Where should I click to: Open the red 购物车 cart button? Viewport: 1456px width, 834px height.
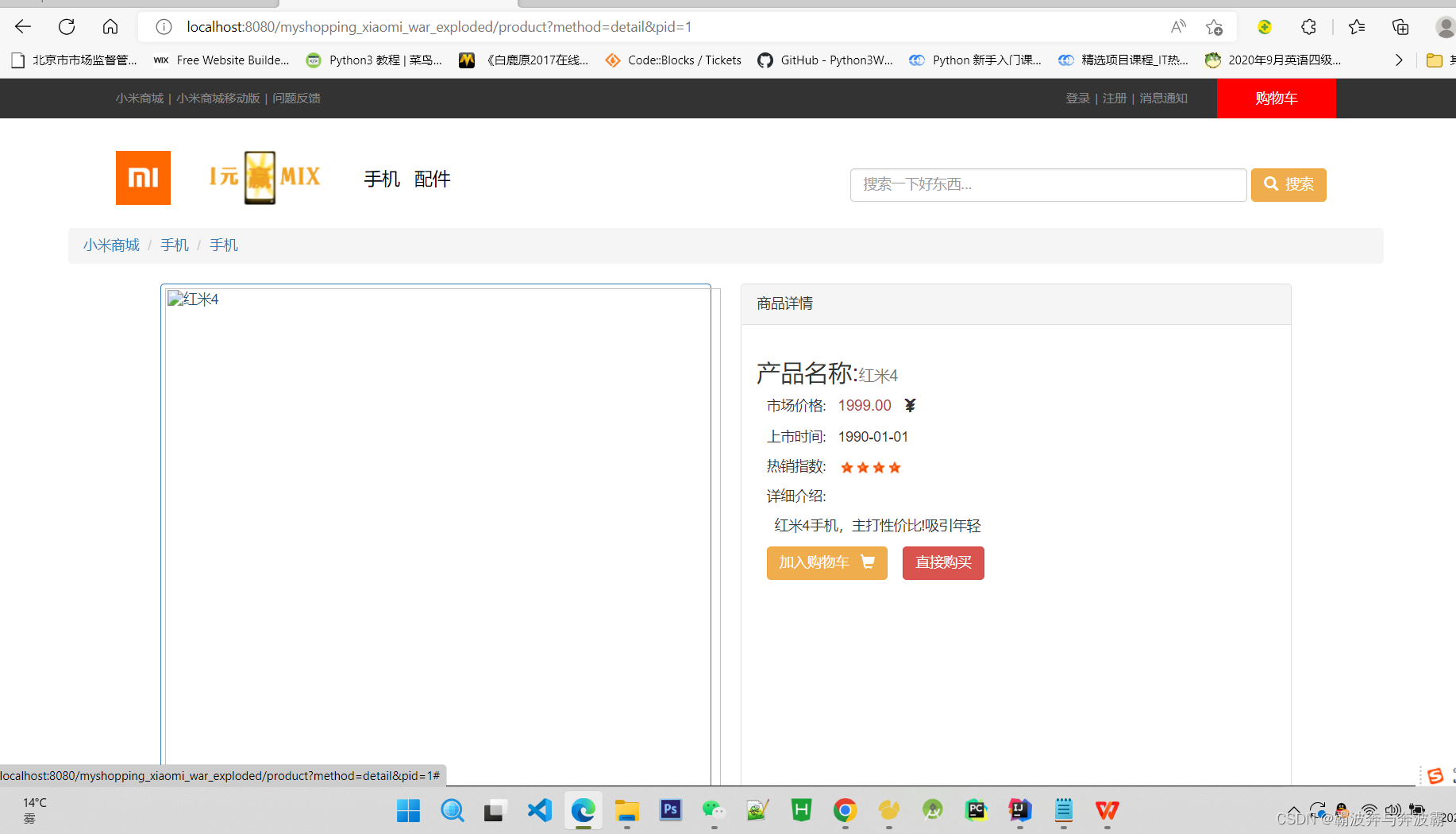[x=1277, y=98]
